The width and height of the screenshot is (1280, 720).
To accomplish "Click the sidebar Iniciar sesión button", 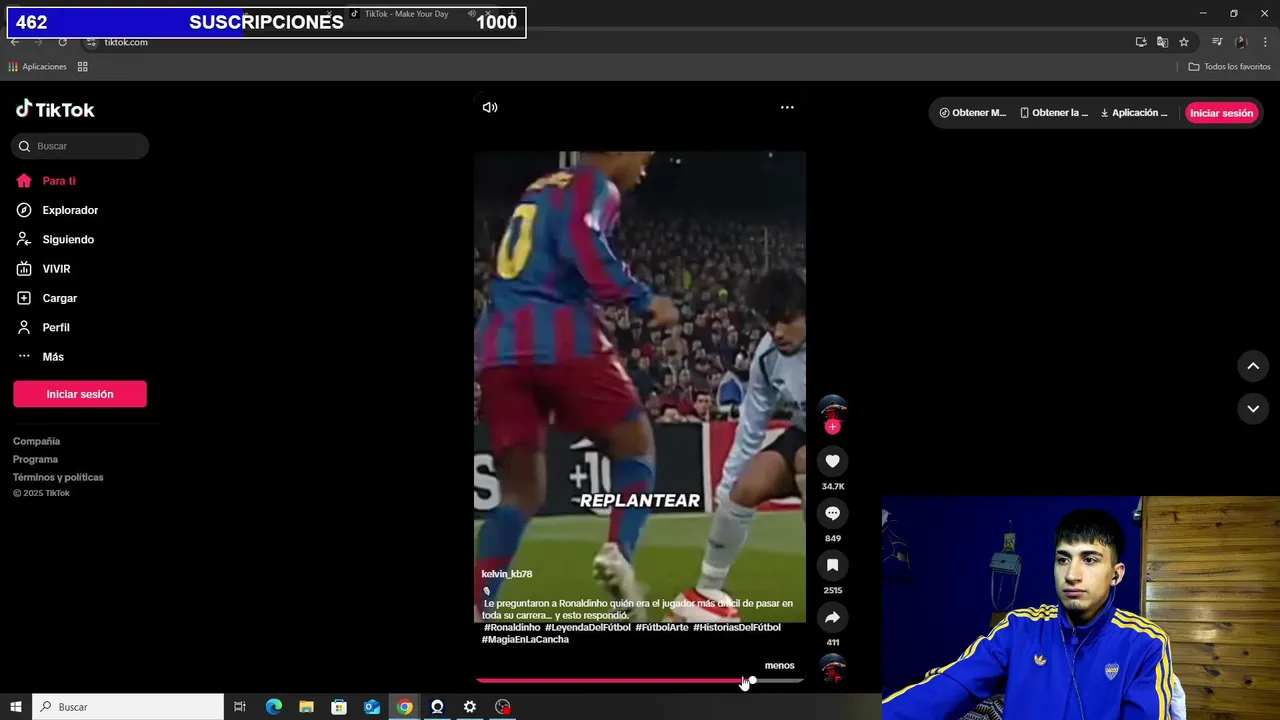I will click(80, 394).
